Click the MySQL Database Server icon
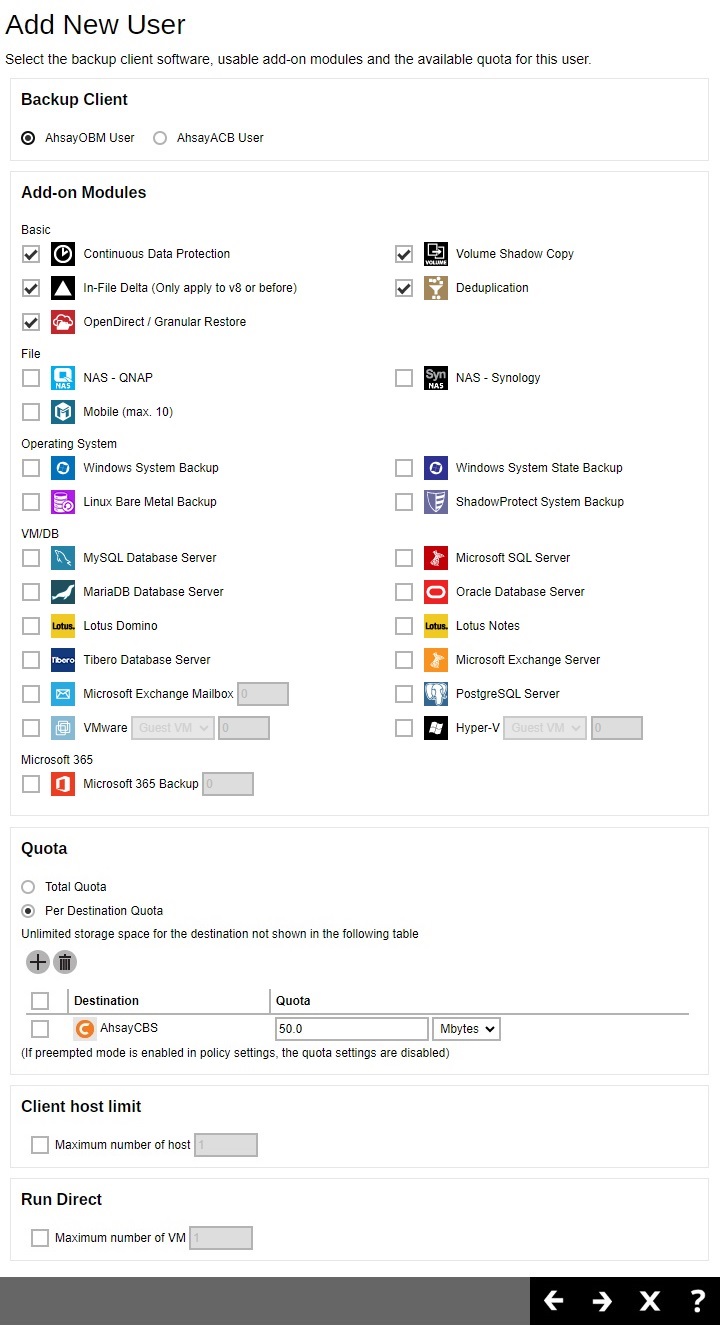This screenshot has height=1325, width=720. [63, 558]
